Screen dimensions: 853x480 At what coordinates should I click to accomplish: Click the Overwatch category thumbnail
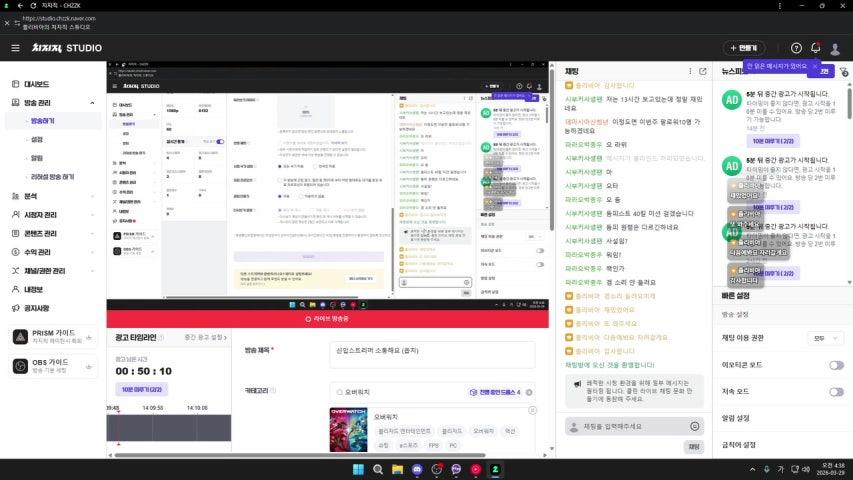pos(348,429)
